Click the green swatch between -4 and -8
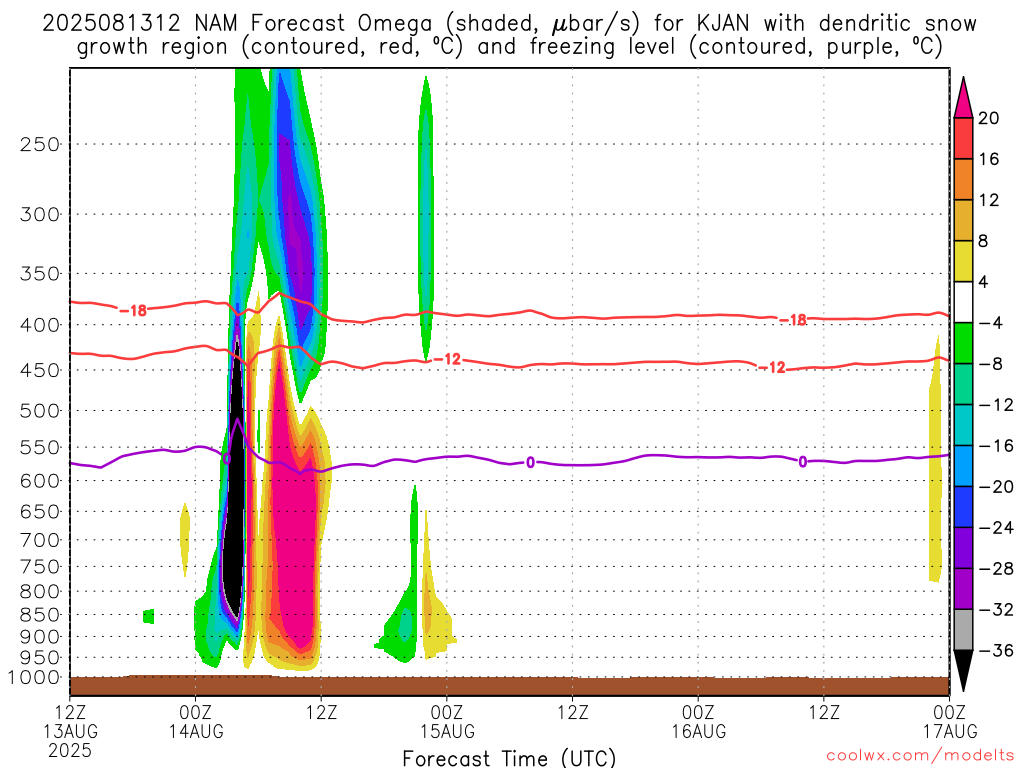The height and width of the screenshot is (768, 1024). pyautogui.click(x=963, y=344)
